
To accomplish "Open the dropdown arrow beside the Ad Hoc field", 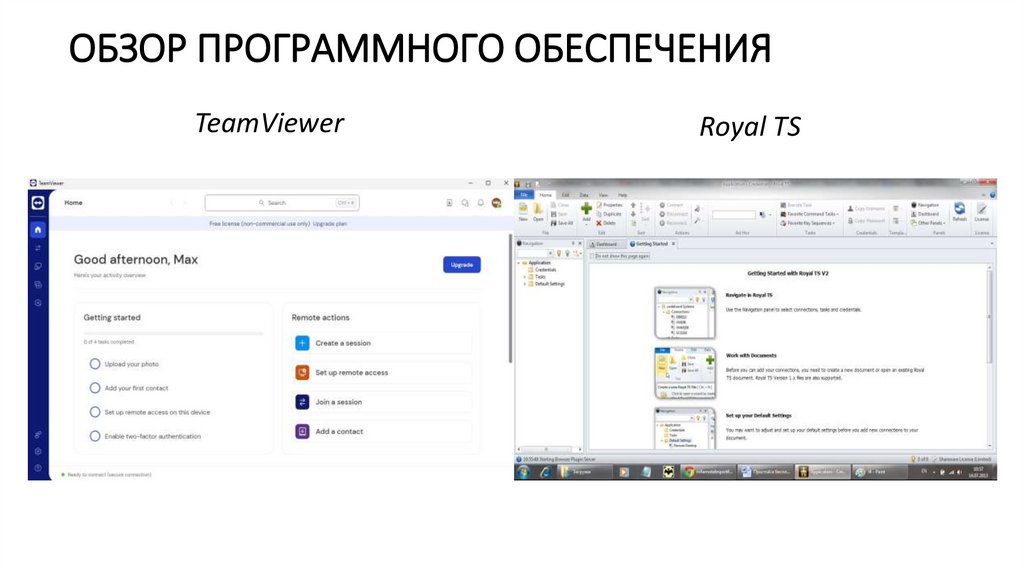I will click(x=769, y=214).
